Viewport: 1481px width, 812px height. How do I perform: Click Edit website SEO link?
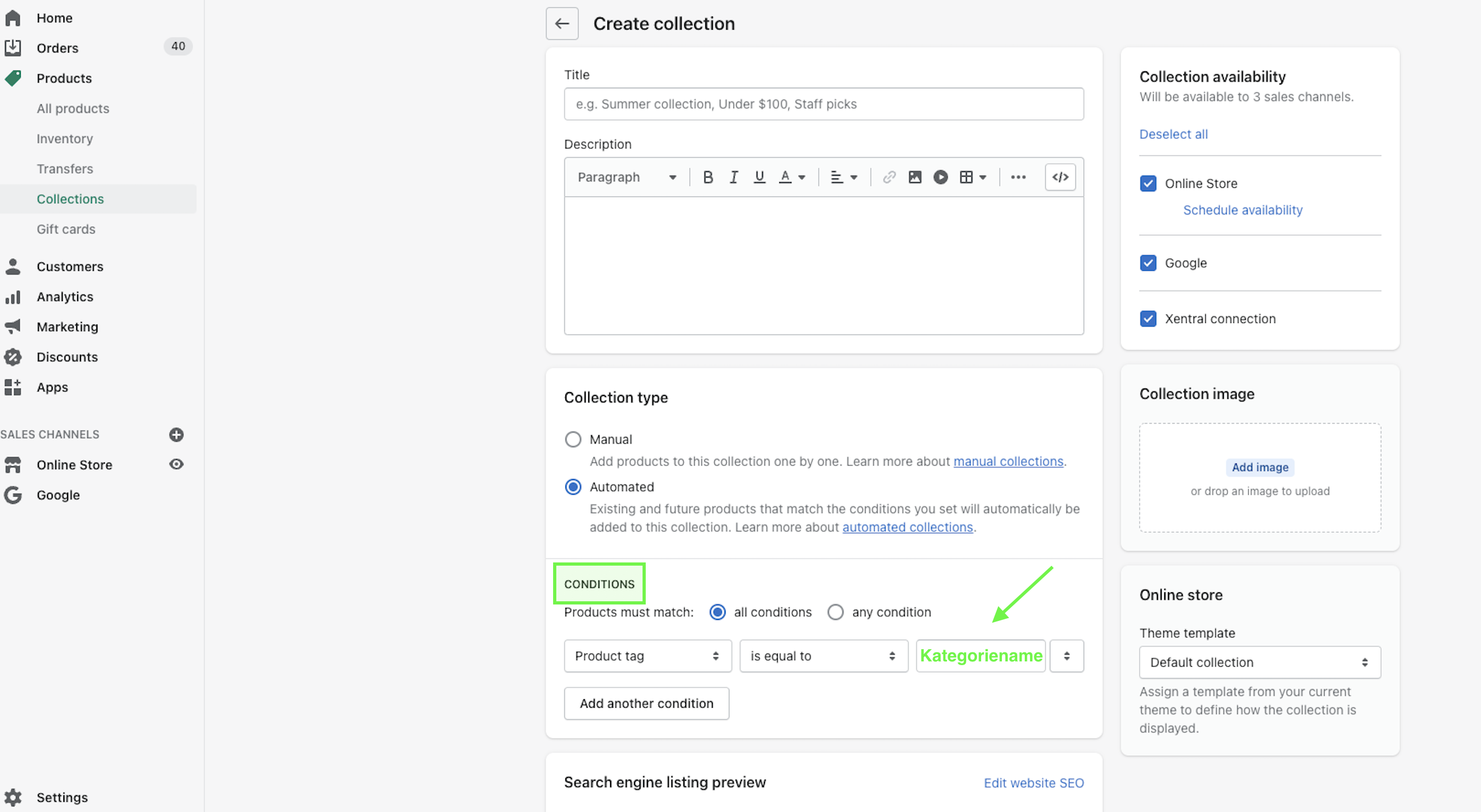click(1034, 783)
